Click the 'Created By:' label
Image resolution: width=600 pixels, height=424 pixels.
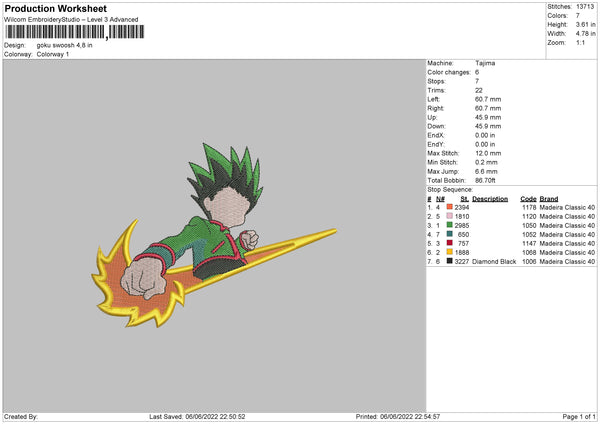tap(21, 416)
